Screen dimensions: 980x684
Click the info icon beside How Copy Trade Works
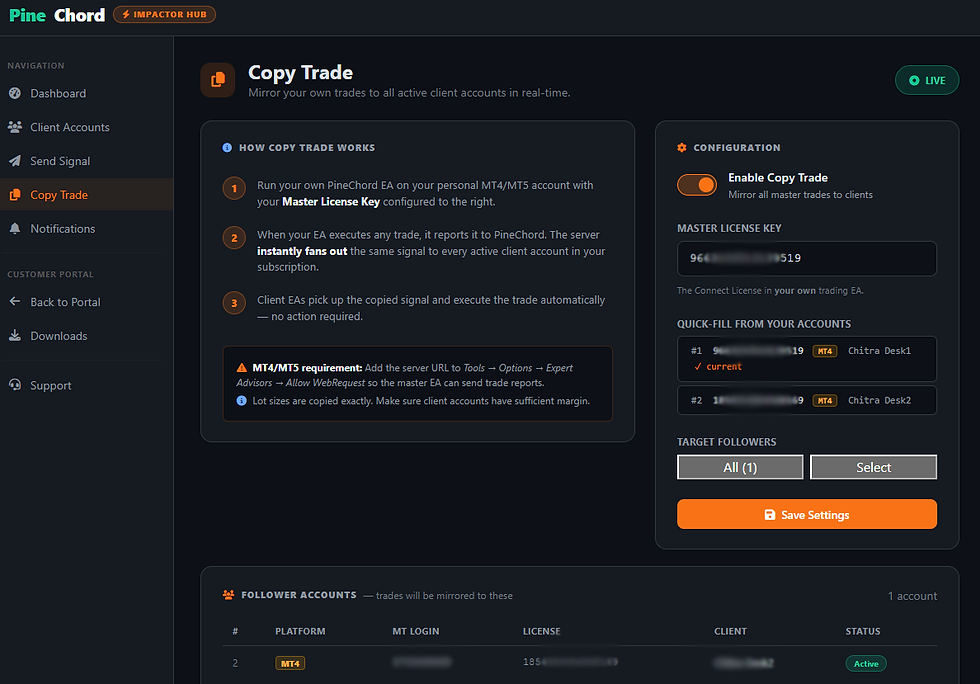pyautogui.click(x=227, y=148)
